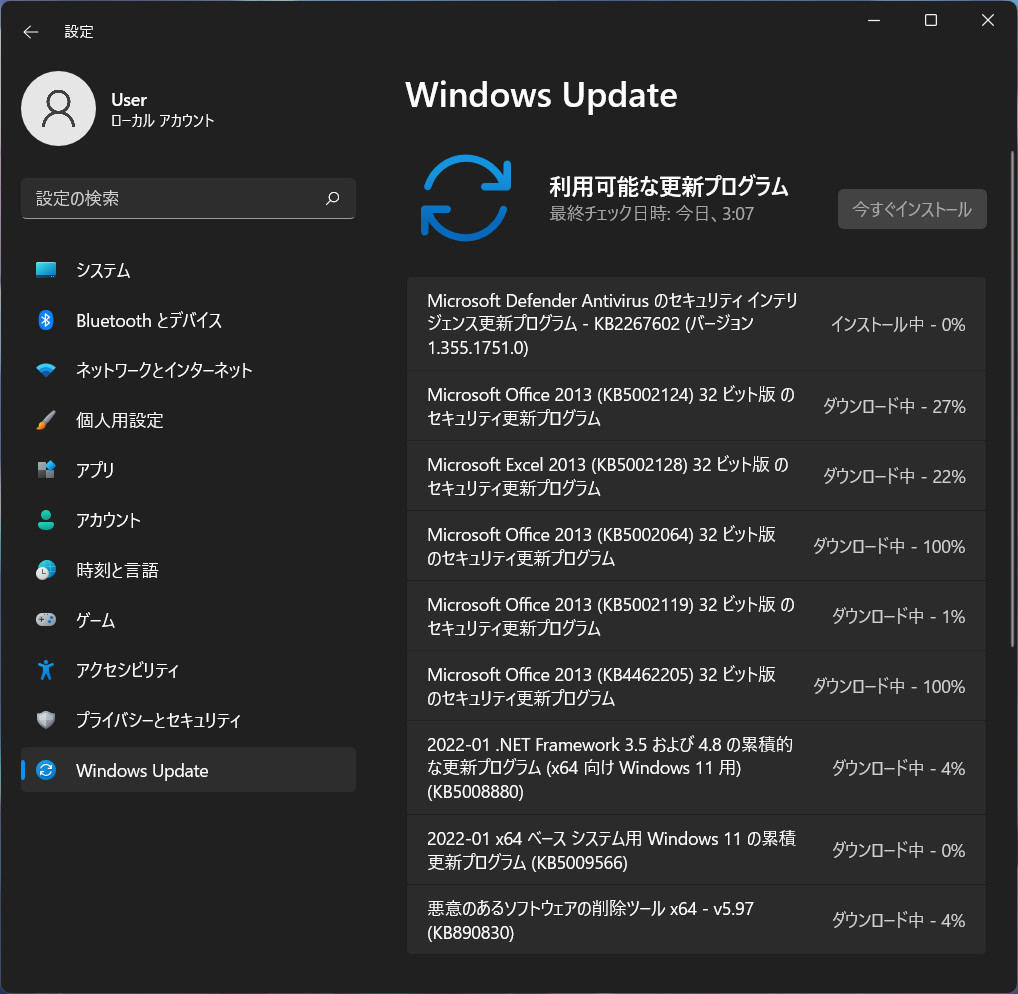Click the ダウンロード中 - 22% status

pos(894,476)
